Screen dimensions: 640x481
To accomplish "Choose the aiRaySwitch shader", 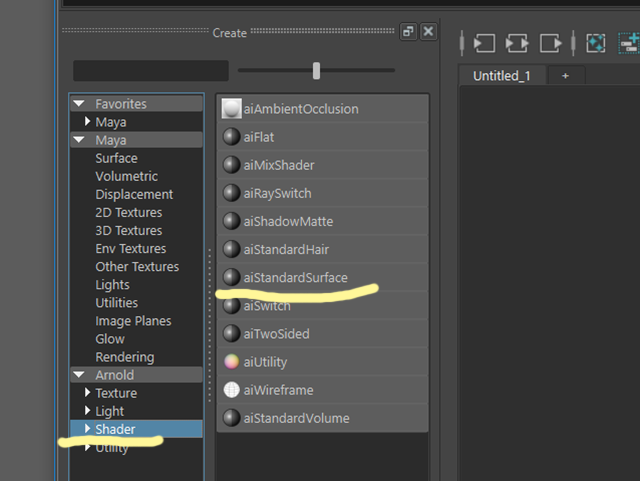I will pyautogui.click(x=322, y=193).
